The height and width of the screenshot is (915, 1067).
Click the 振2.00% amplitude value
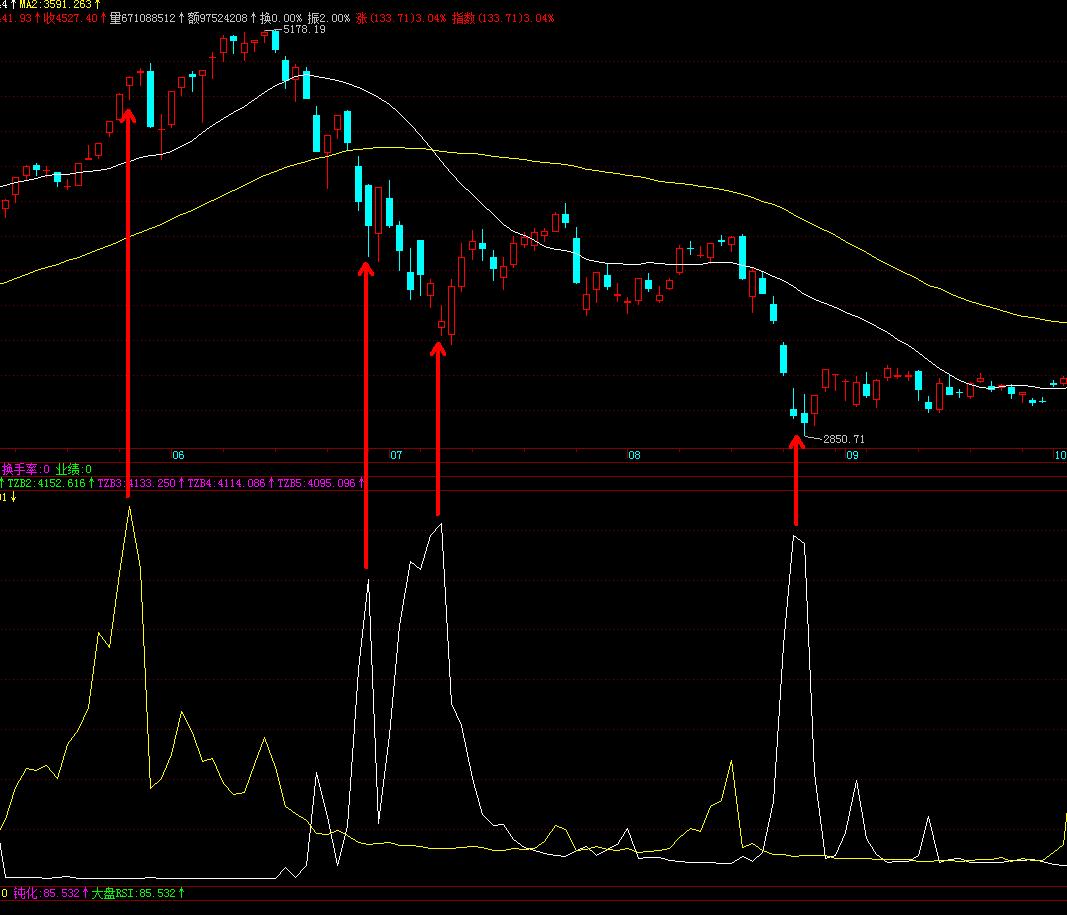pyautogui.click(x=329, y=18)
